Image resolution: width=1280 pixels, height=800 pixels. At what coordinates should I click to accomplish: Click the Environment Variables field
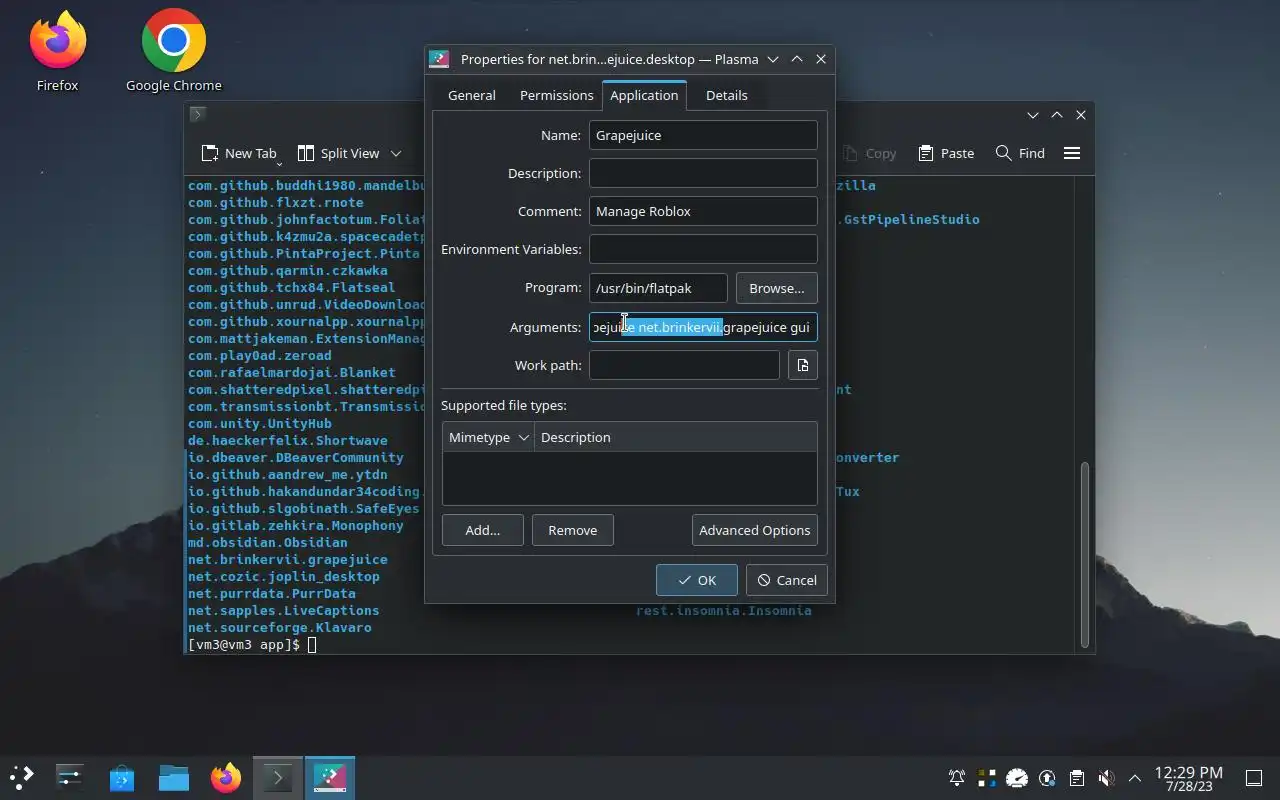pyautogui.click(x=703, y=249)
